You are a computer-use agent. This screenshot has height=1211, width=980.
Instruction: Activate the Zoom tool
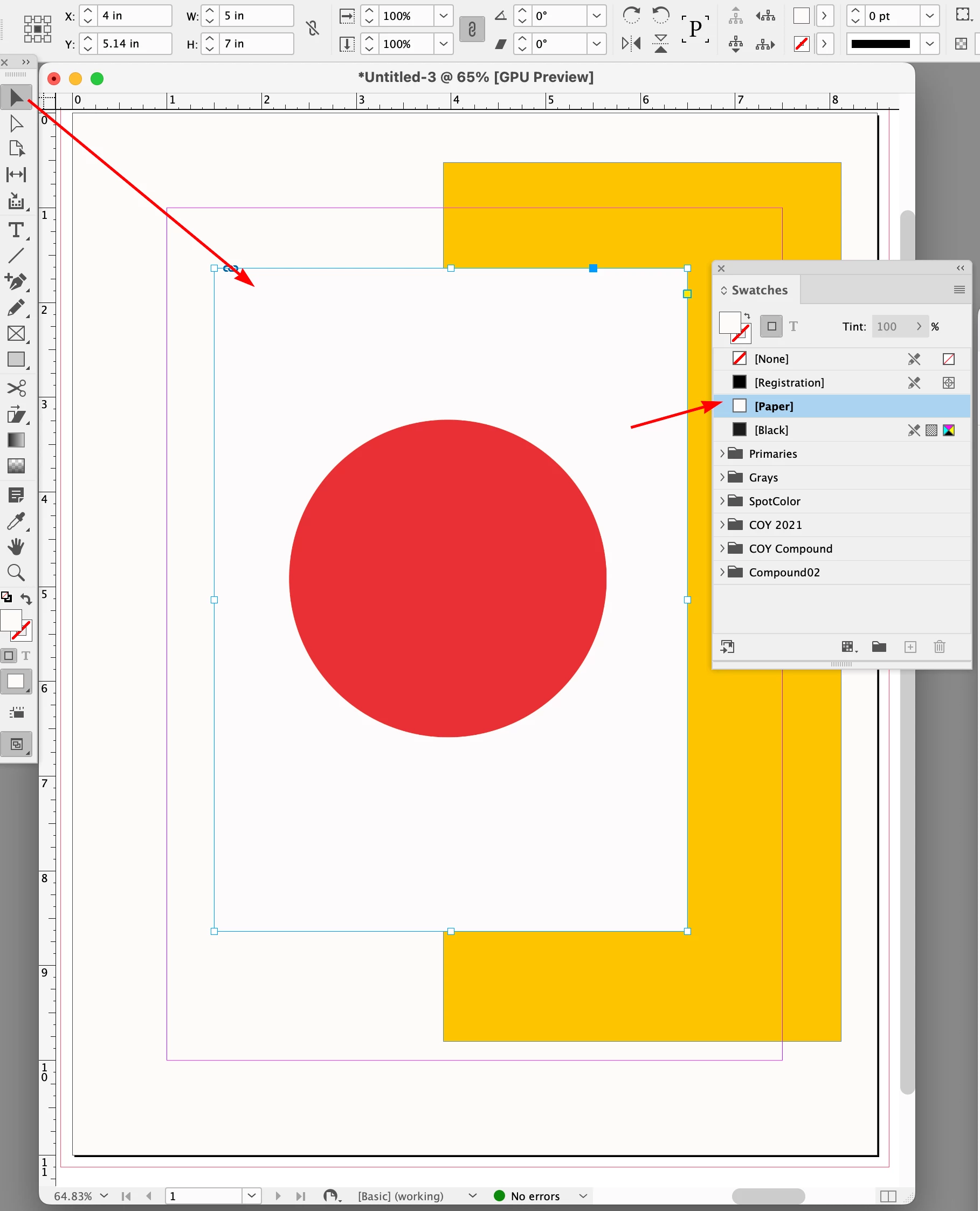(16, 573)
